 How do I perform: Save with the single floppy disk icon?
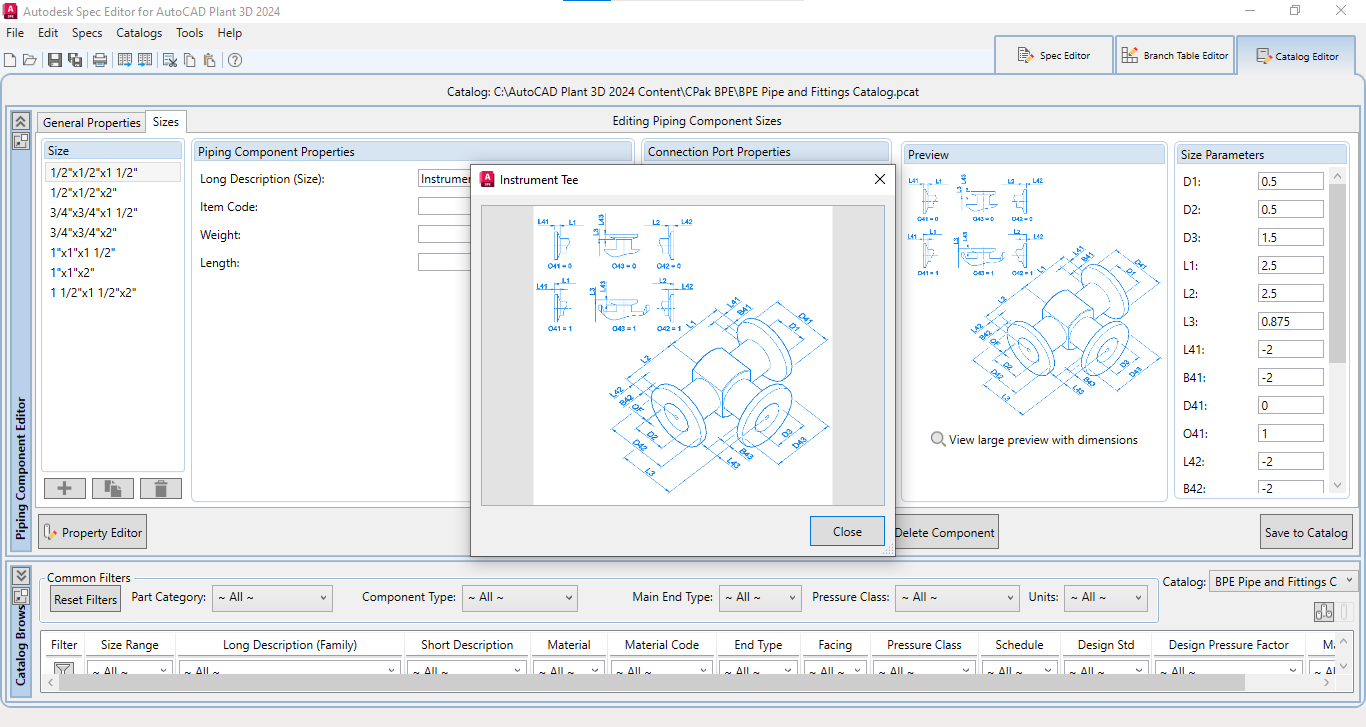click(55, 60)
